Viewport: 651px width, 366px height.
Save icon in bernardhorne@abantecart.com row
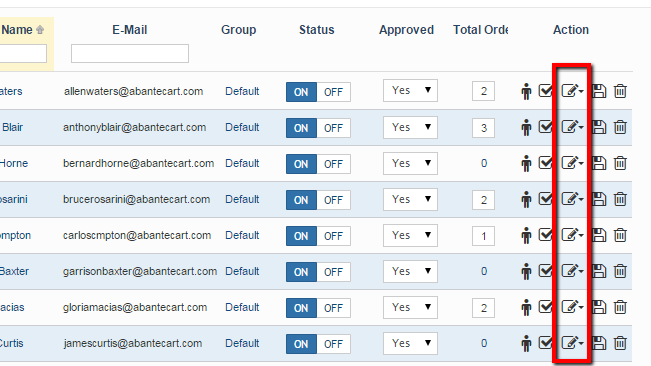[x=599, y=163]
